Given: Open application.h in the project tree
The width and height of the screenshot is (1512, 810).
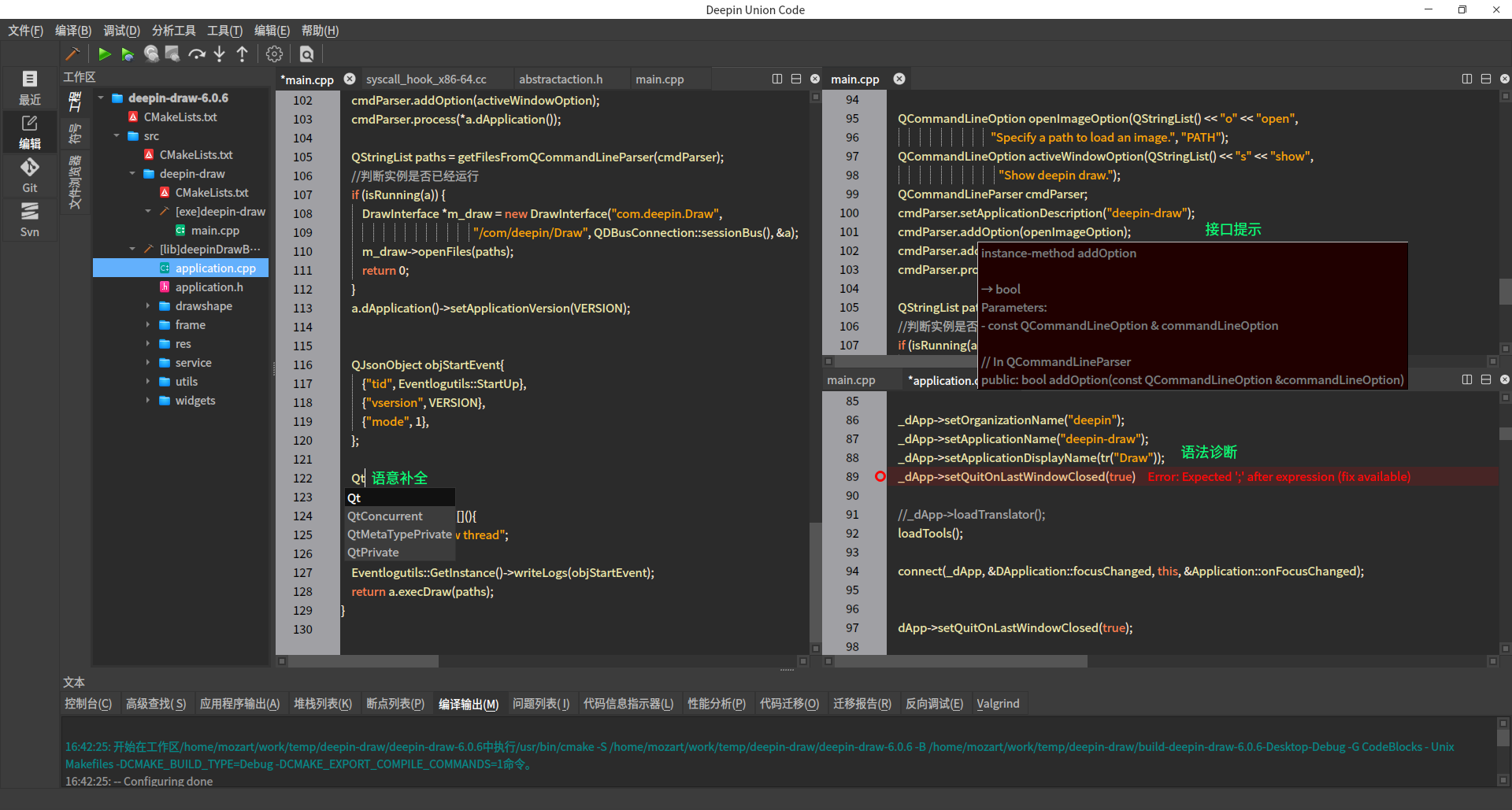Looking at the screenshot, I should [209, 287].
